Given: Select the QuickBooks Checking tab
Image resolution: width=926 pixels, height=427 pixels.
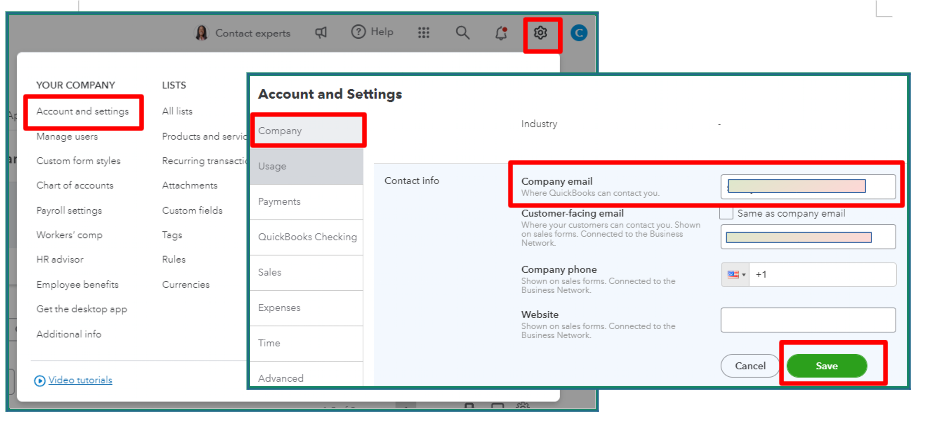Looking at the screenshot, I should (307, 237).
